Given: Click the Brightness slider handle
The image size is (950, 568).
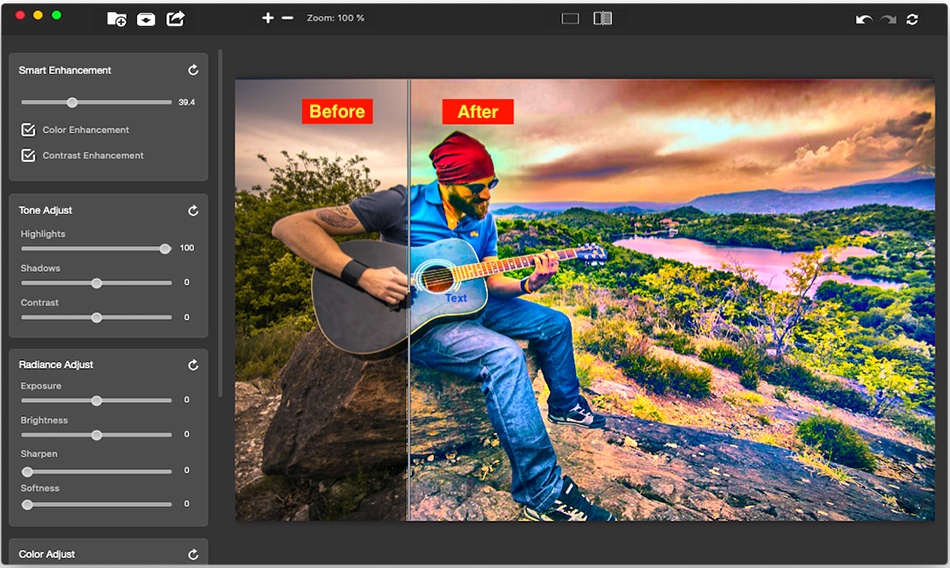Looking at the screenshot, I should click(96, 435).
